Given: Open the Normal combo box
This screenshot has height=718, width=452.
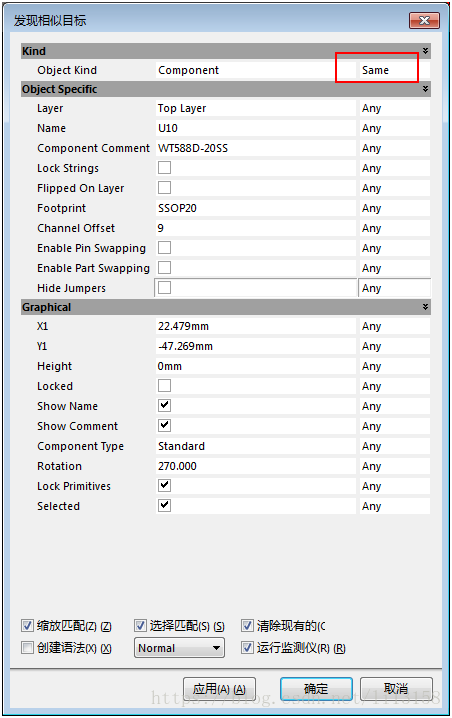Looking at the screenshot, I should tap(179, 648).
